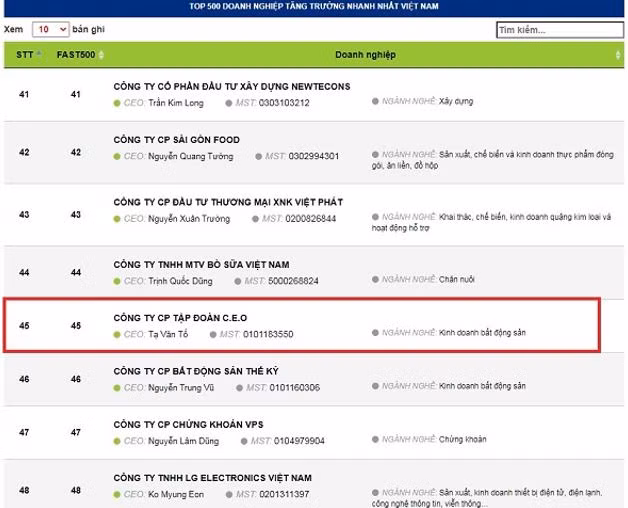Click Kinh doanh bất động sản in C.E.O row
This screenshot has width=628, height=508.
(x=482, y=333)
